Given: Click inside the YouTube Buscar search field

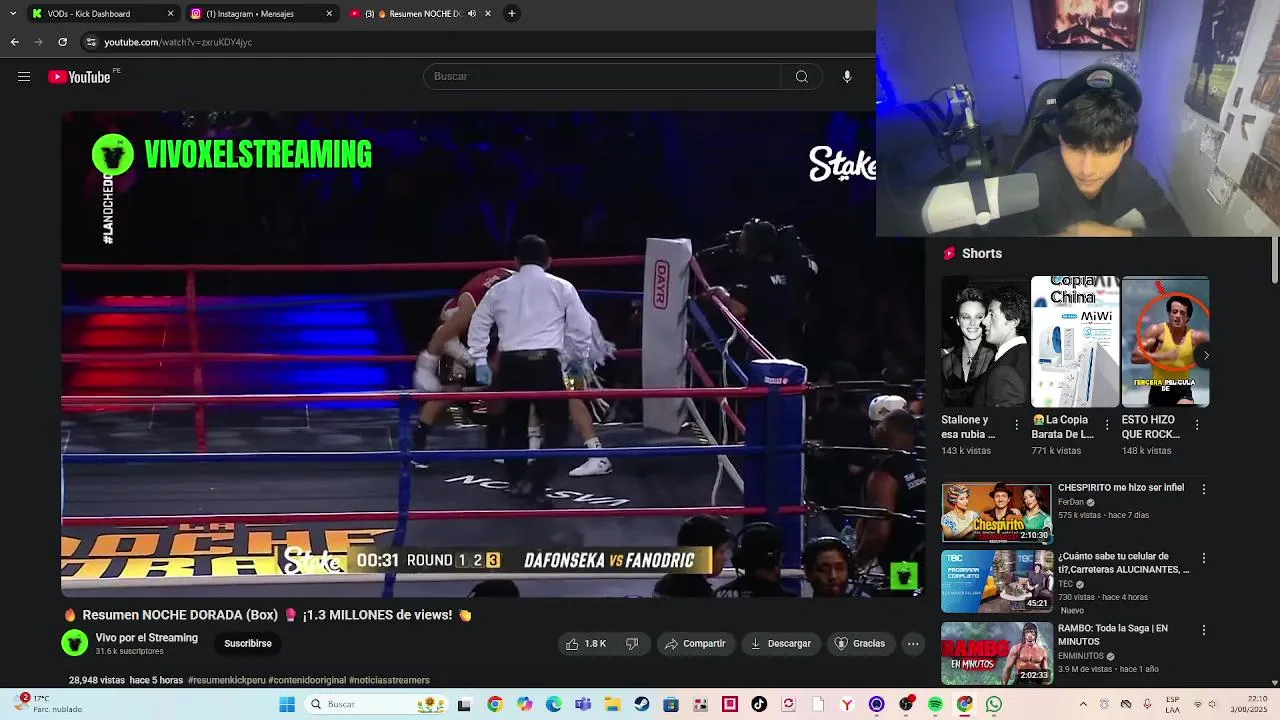Looking at the screenshot, I should point(602,77).
